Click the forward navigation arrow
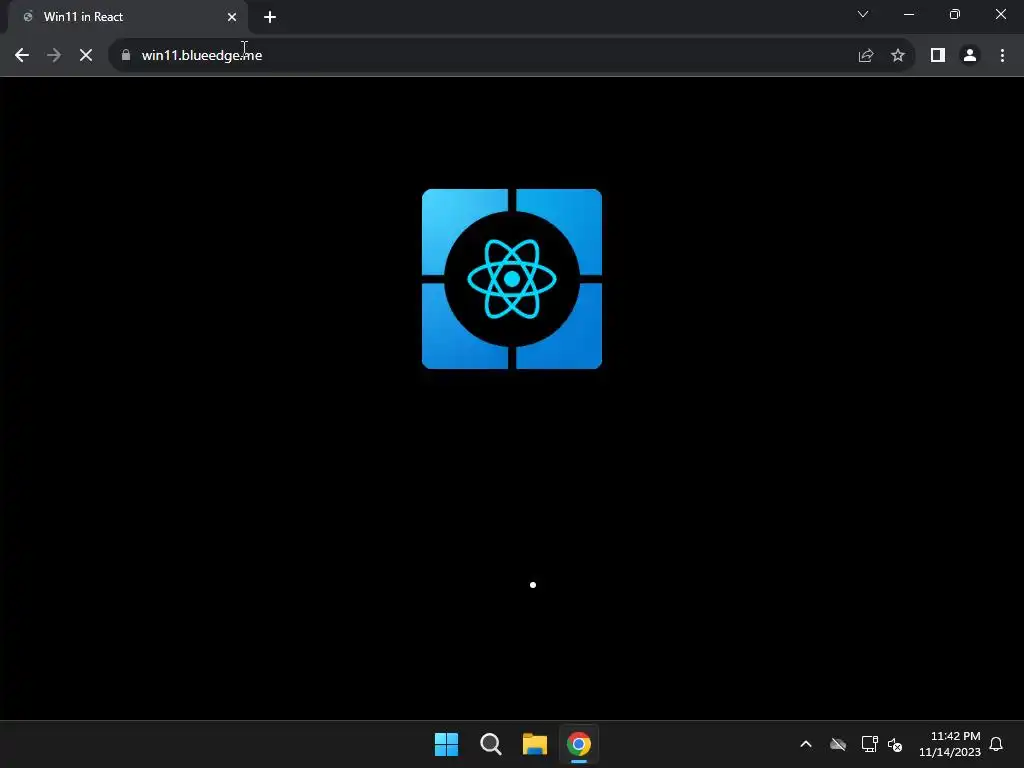 [x=54, y=56]
